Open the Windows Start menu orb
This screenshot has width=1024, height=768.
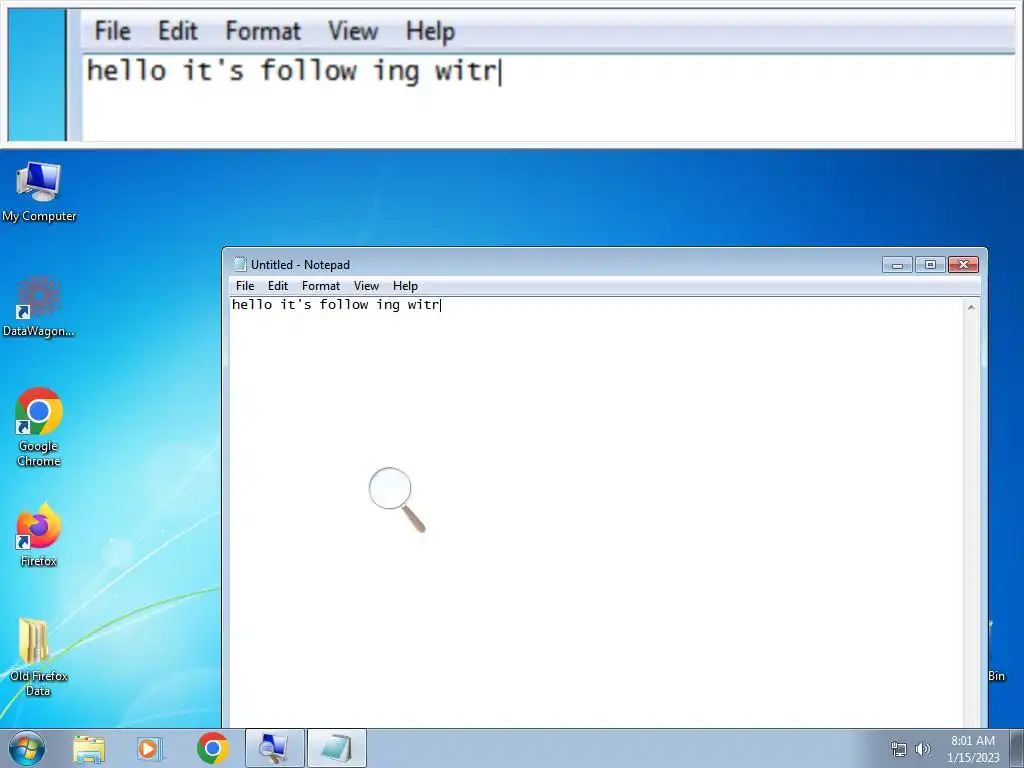pos(26,748)
